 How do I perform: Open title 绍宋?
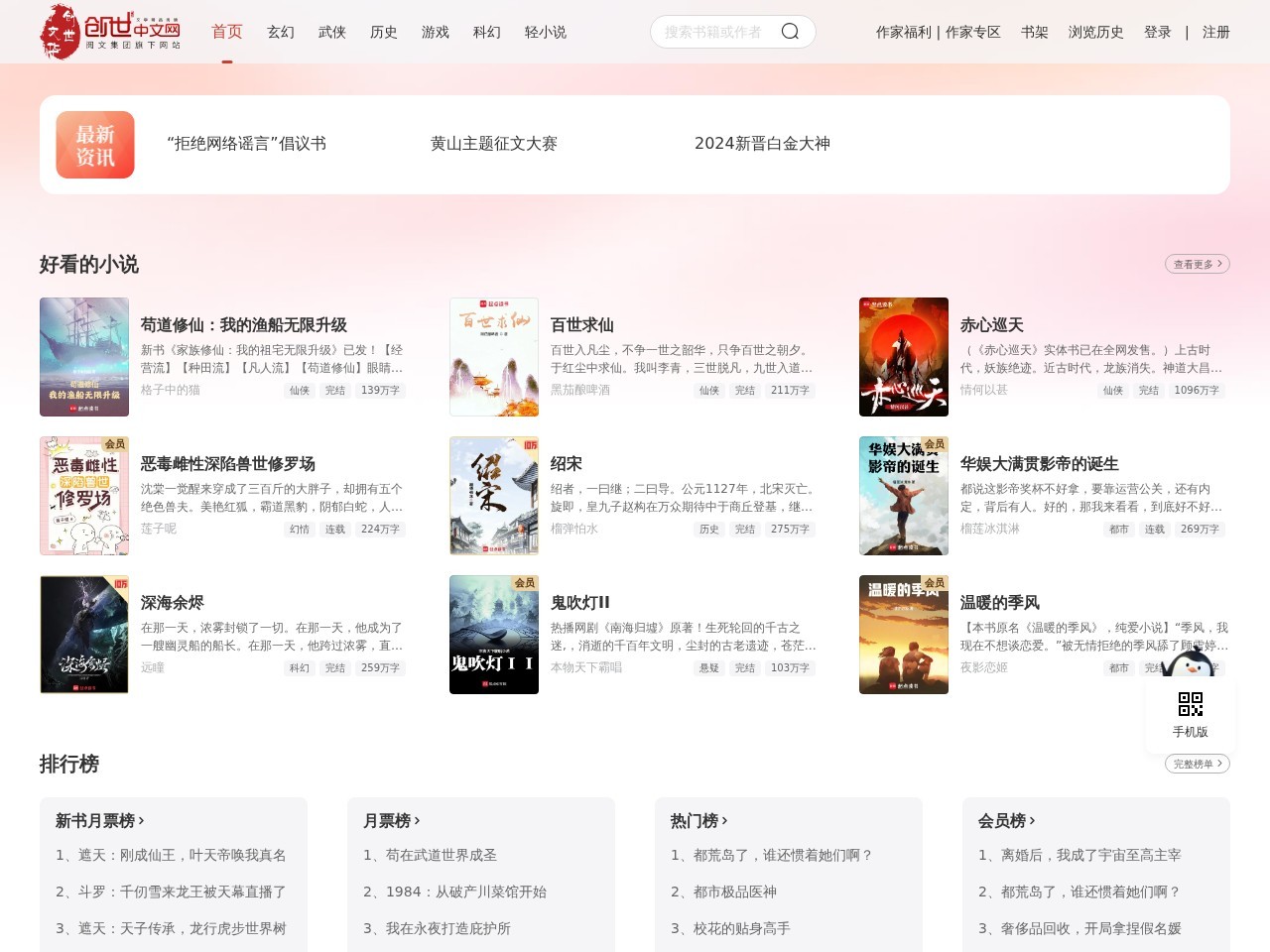pyautogui.click(x=567, y=464)
